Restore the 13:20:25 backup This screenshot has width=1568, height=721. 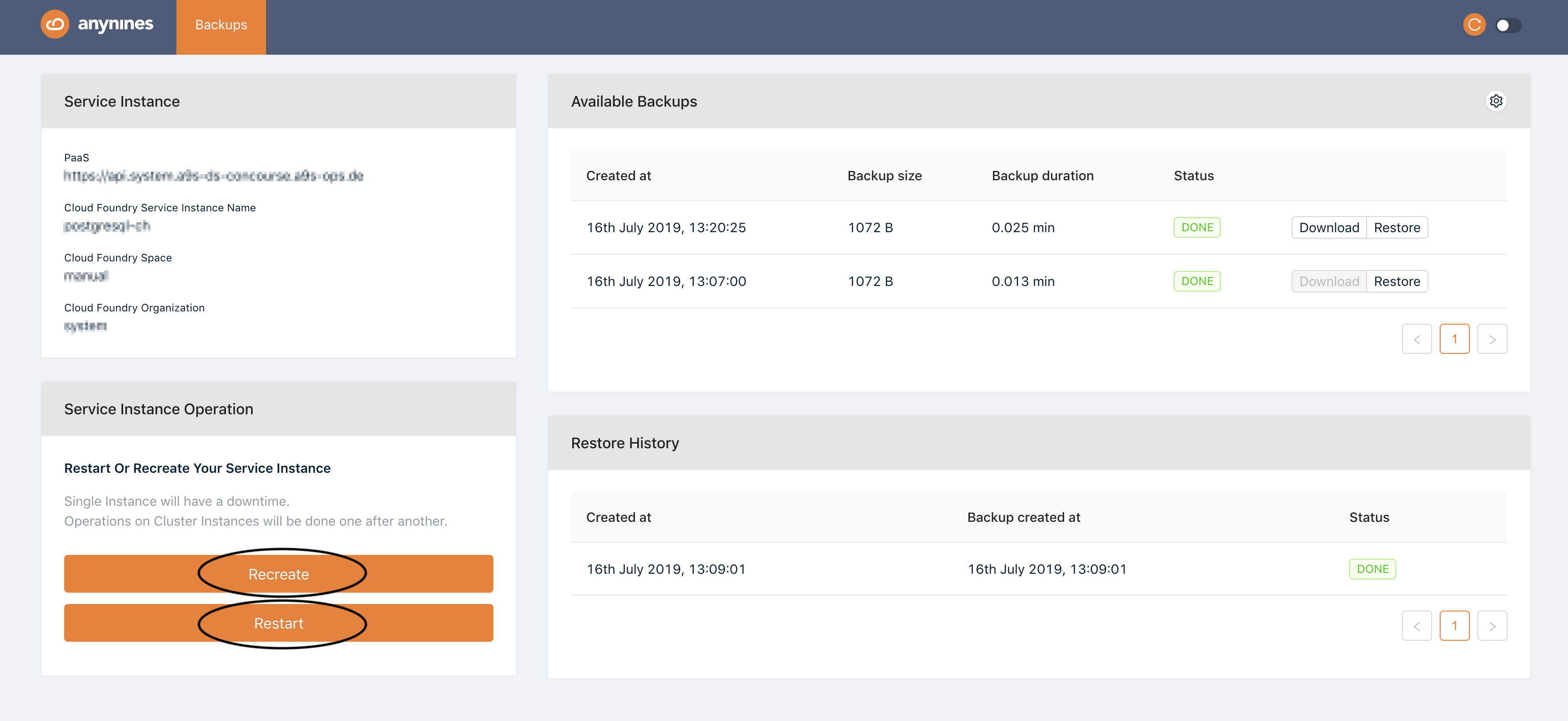pos(1397,228)
